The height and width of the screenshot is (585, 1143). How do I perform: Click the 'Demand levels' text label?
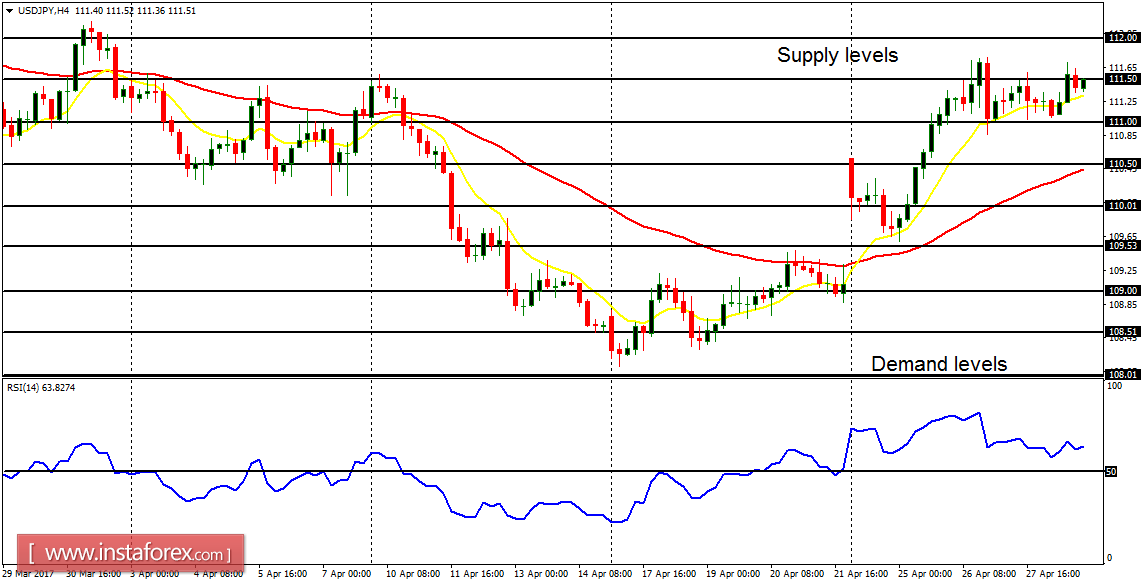point(939,364)
